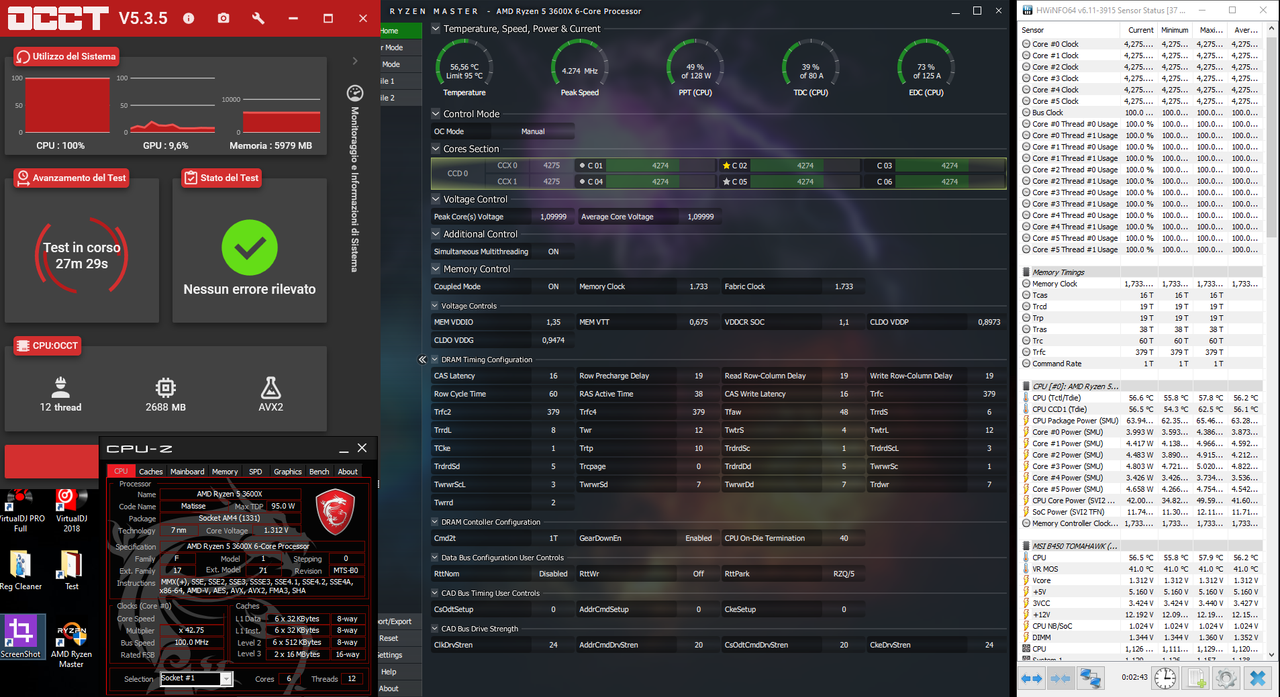This screenshot has height=697, width=1280.
Task: Click the OCCT monitoring gauge icon
Action: 354,93
